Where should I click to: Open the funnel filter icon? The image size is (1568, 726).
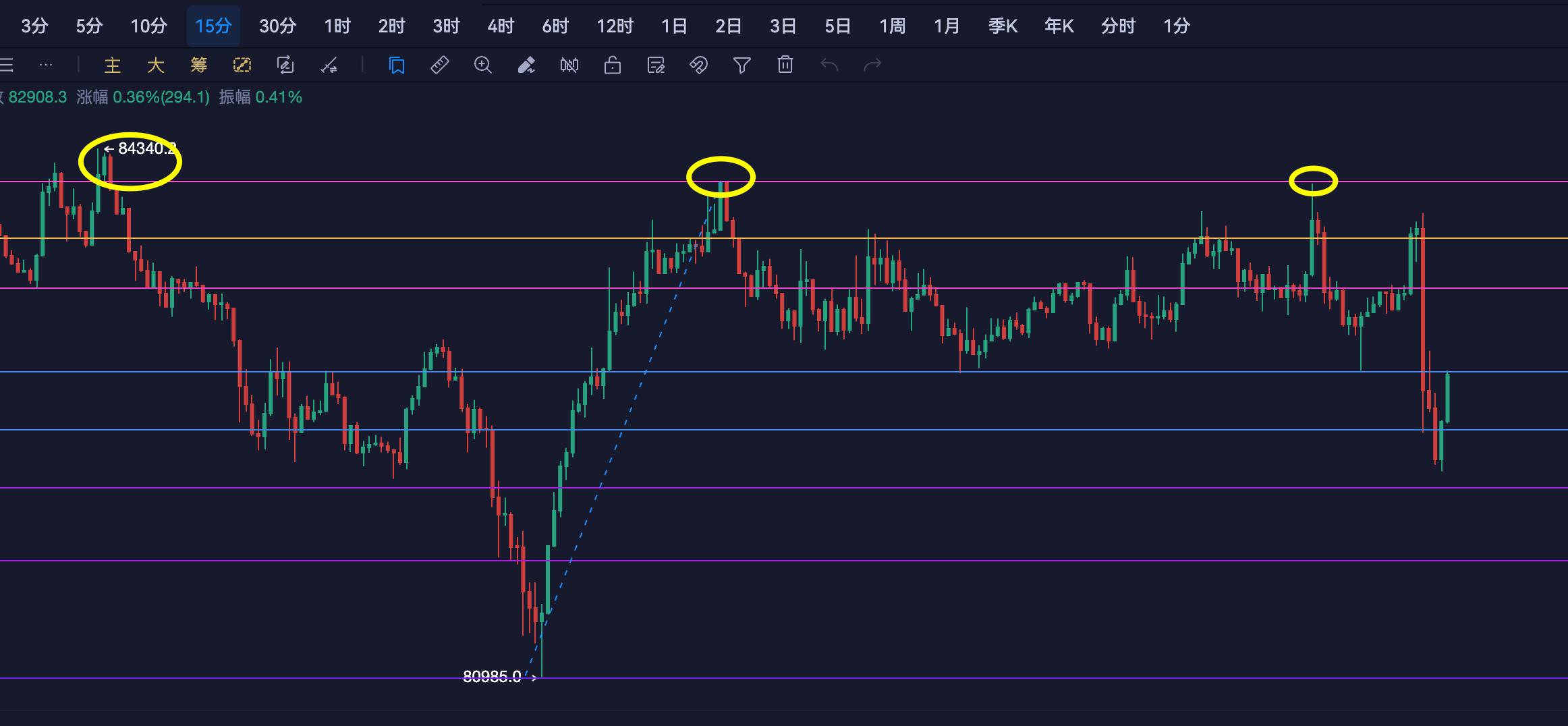(x=742, y=65)
